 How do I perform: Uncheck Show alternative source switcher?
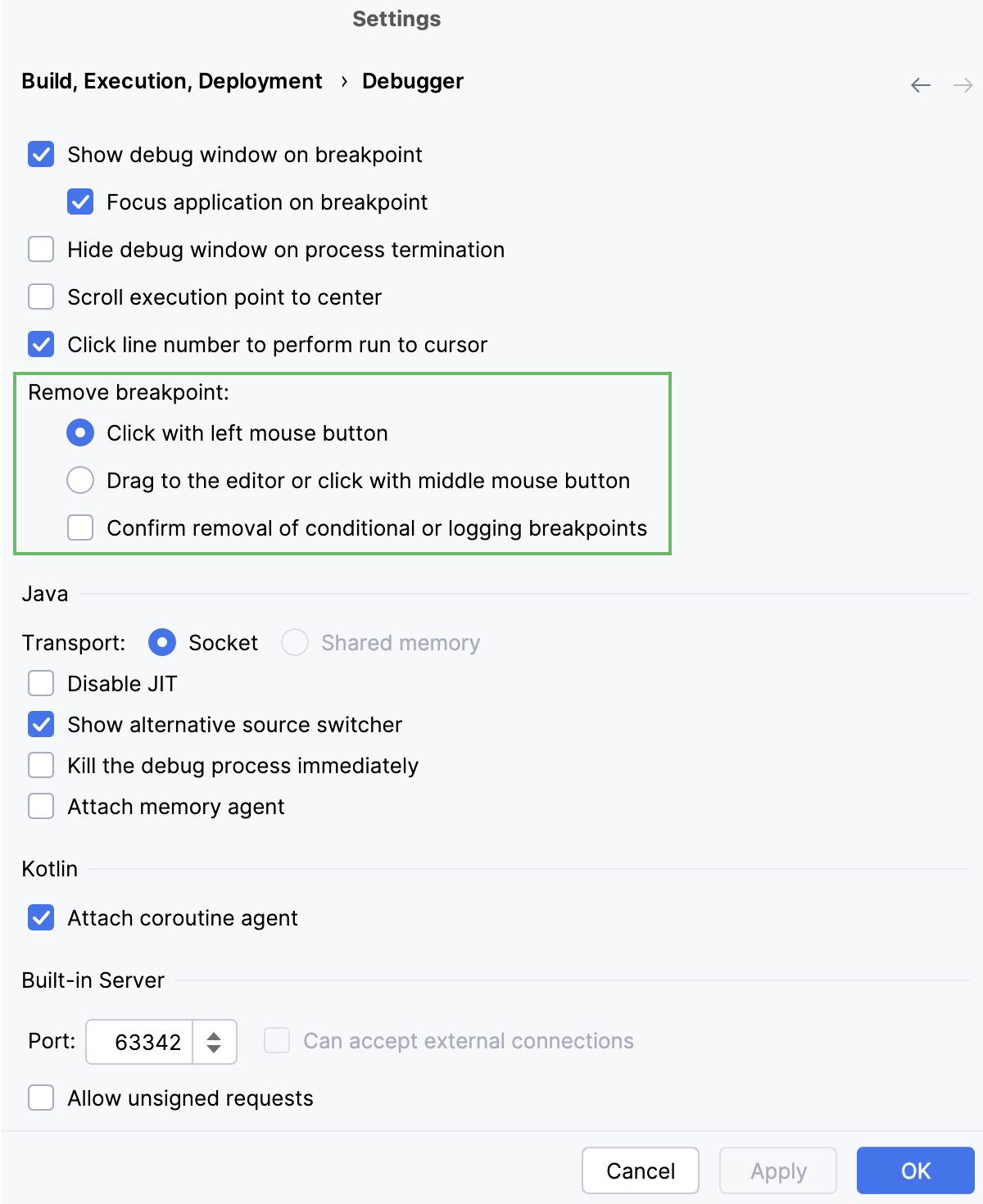40,724
